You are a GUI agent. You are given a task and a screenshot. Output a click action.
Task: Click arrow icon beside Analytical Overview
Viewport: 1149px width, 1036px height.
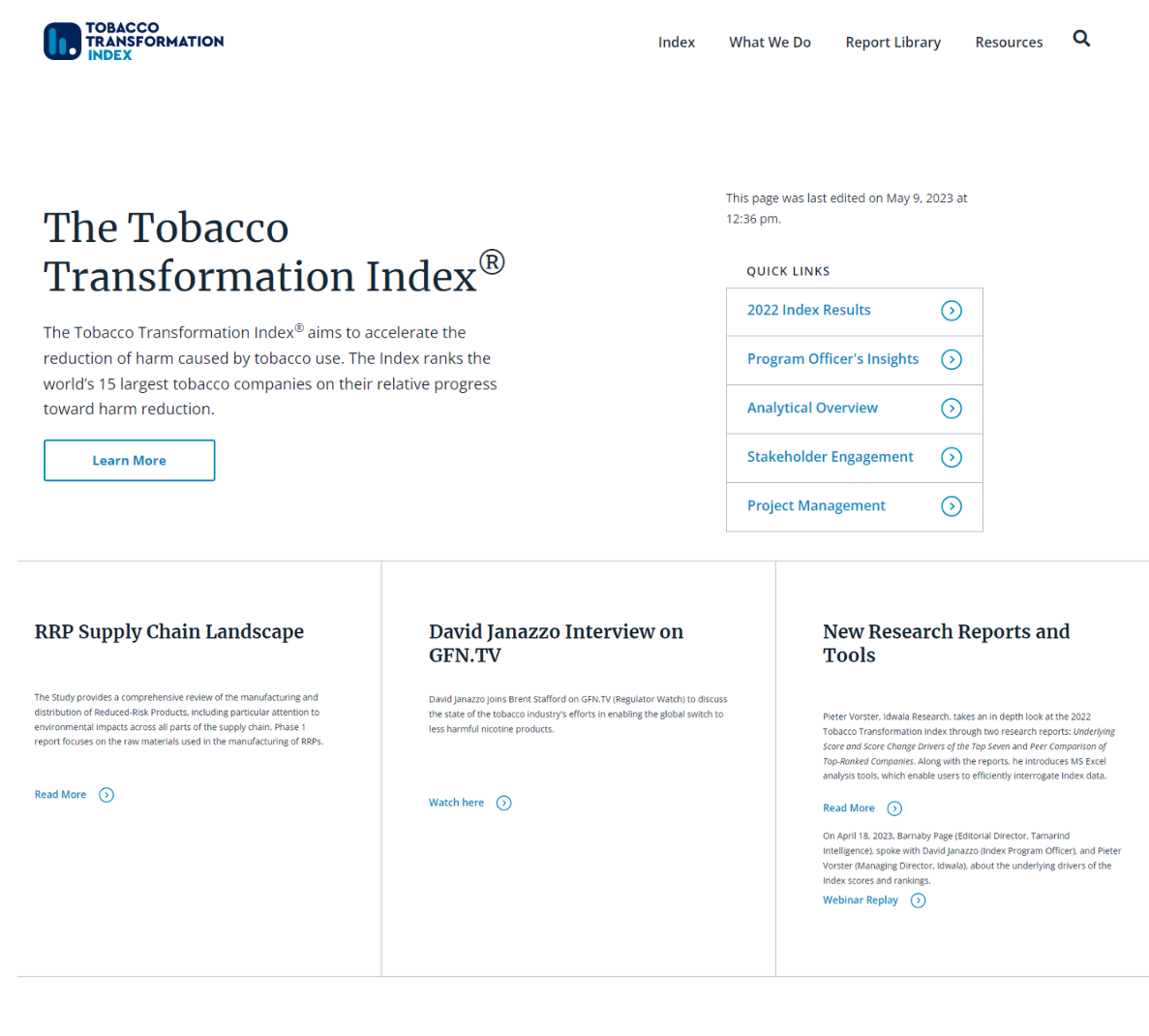[x=952, y=409]
